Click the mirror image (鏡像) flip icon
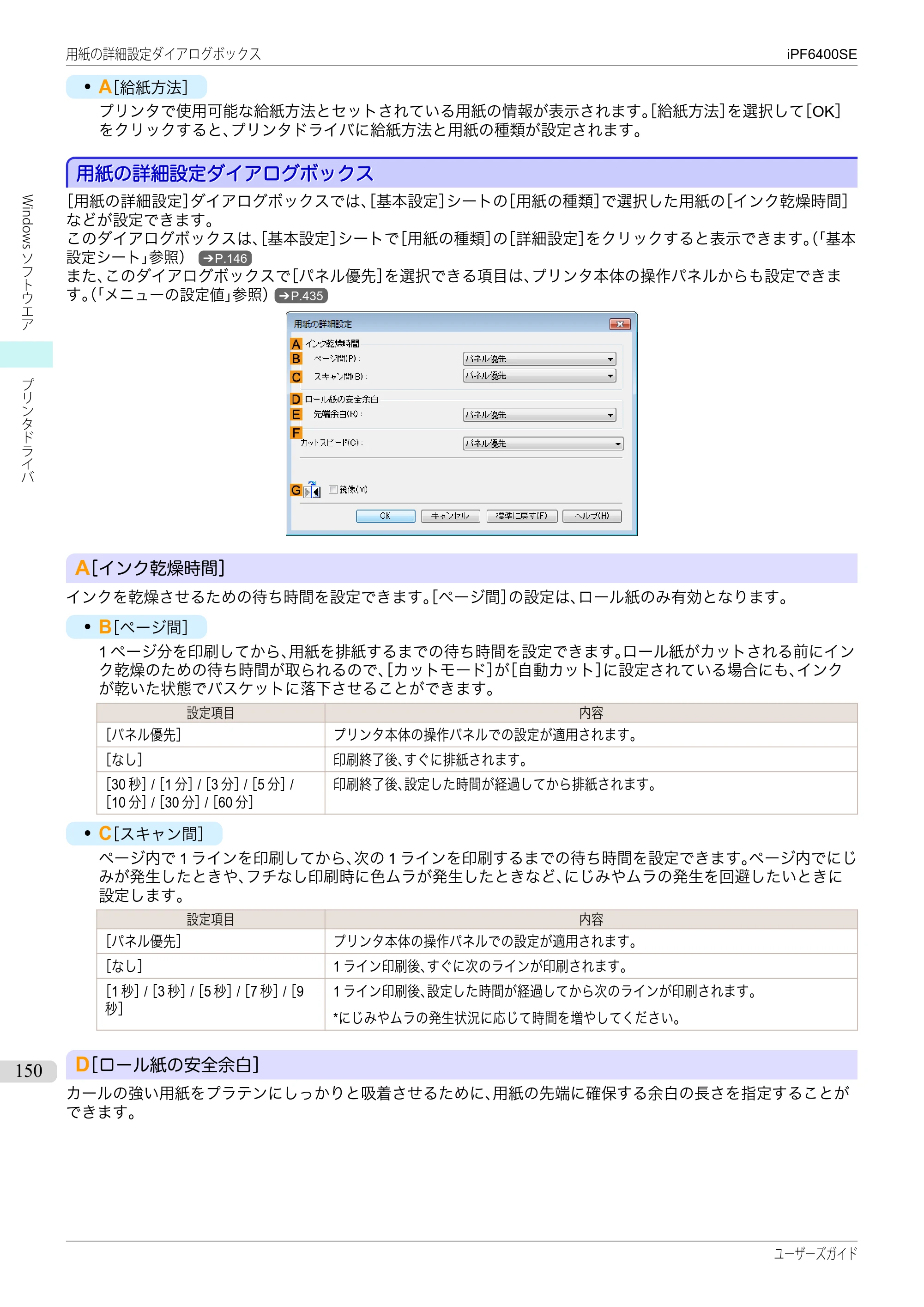 [x=312, y=490]
